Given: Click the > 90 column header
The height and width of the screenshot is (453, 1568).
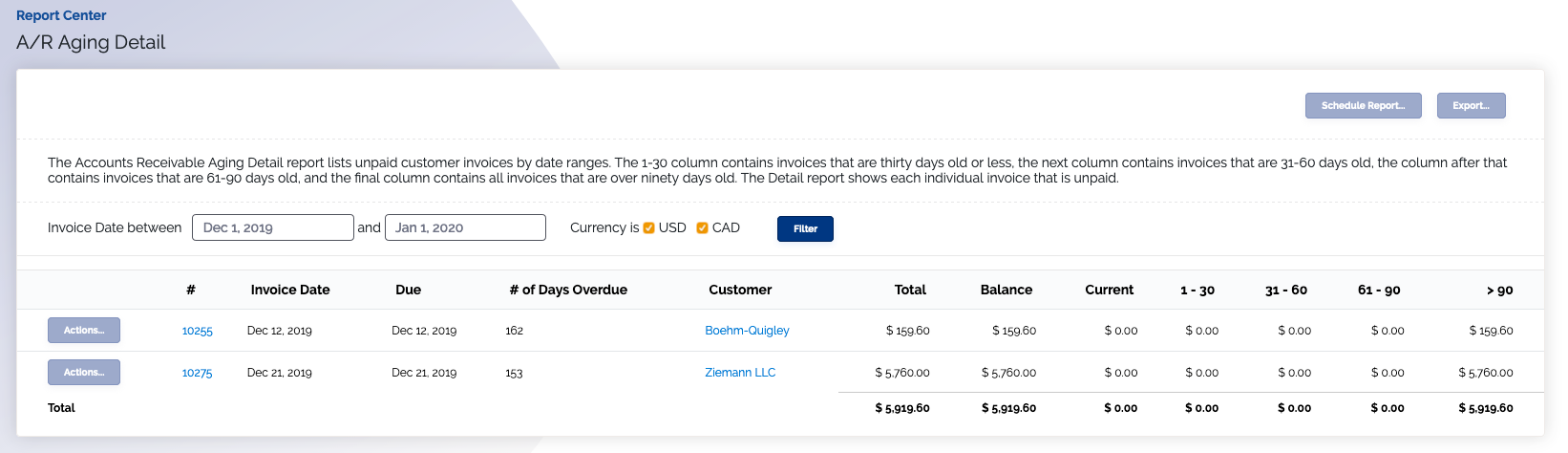Looking at the screenshot, I should [1499, 290].
